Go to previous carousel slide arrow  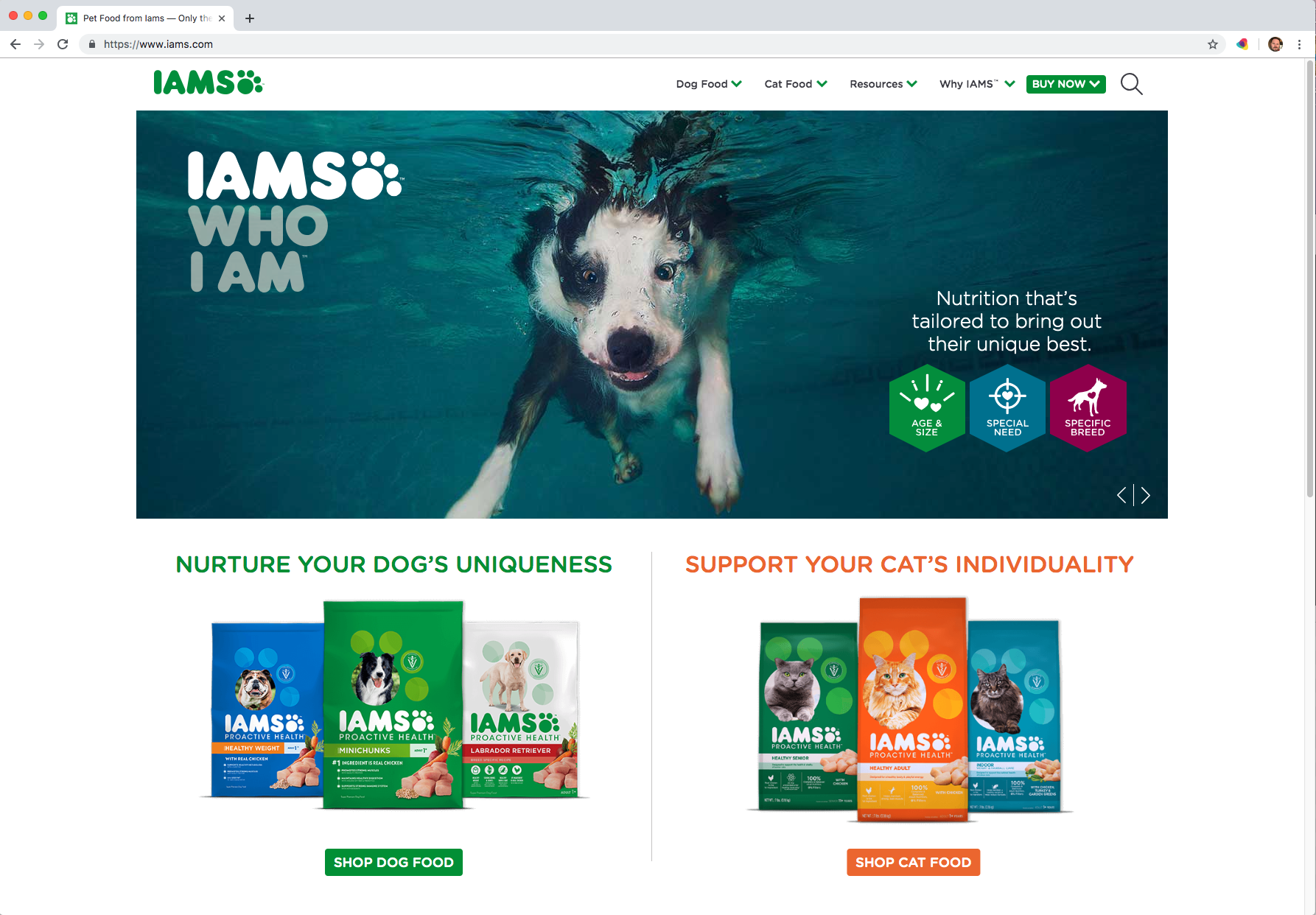[x=1121, y=495]
